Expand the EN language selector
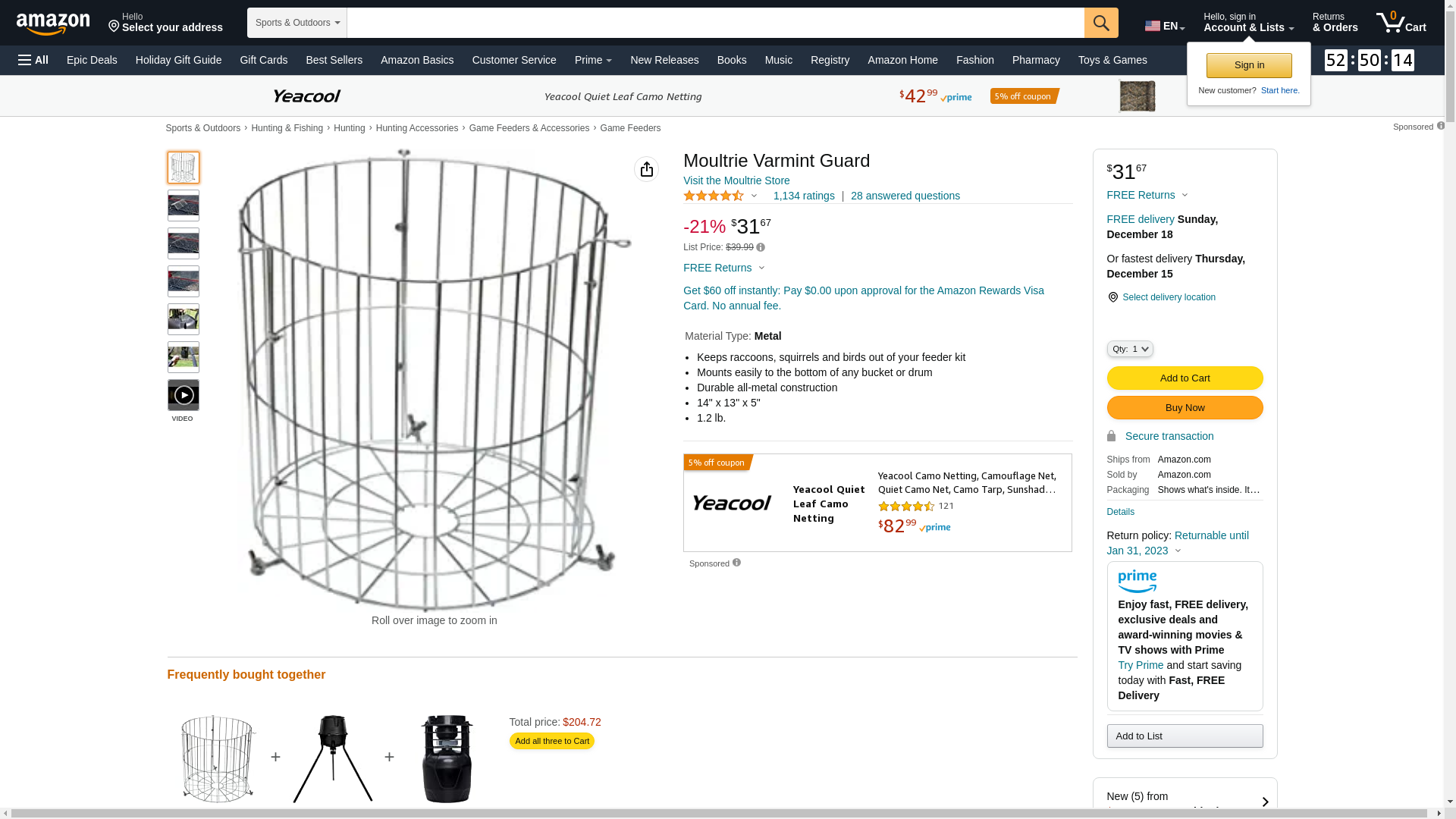The image size is (1456, 819). [x=1164, y=26]
